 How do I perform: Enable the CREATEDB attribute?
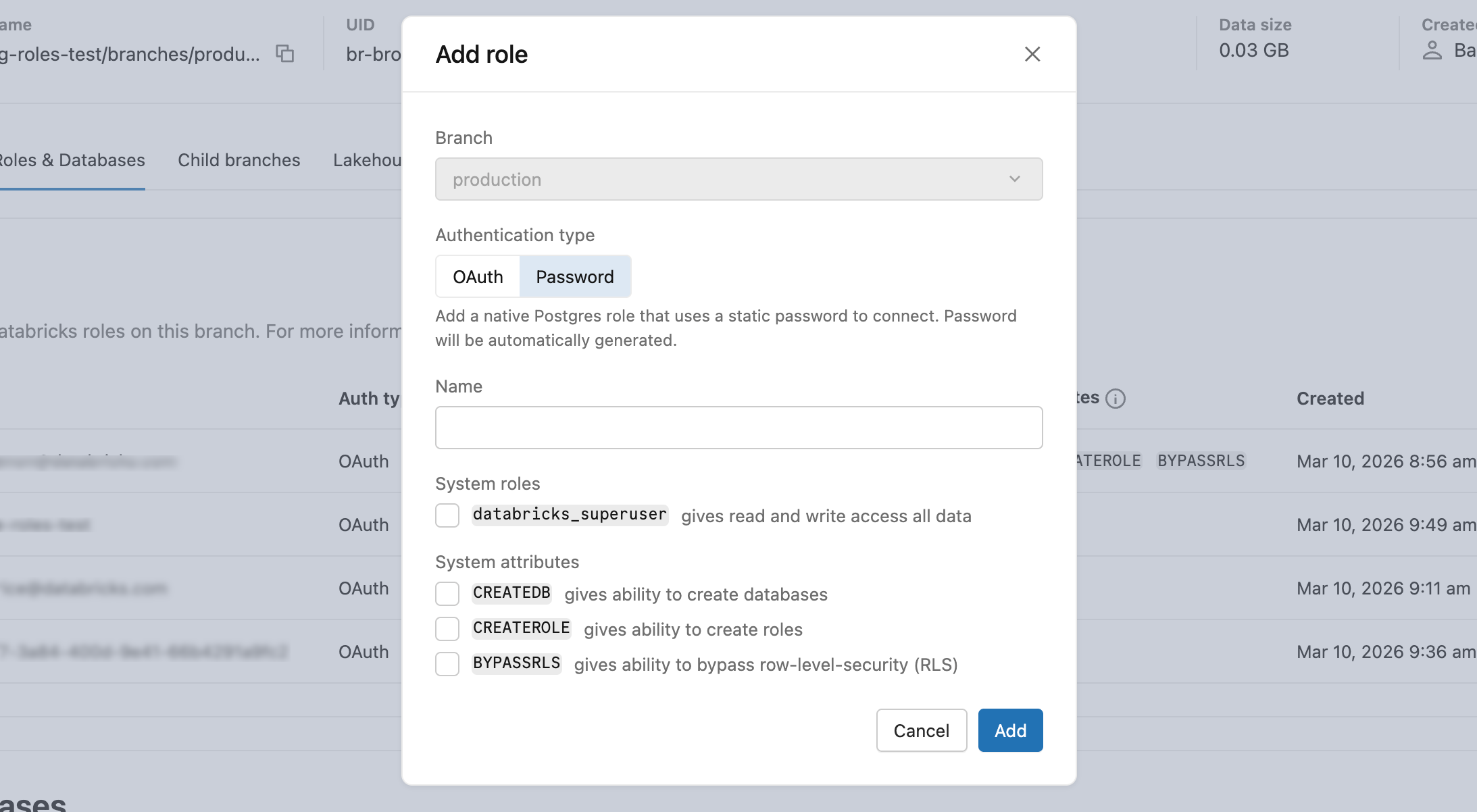click(447, 593)
